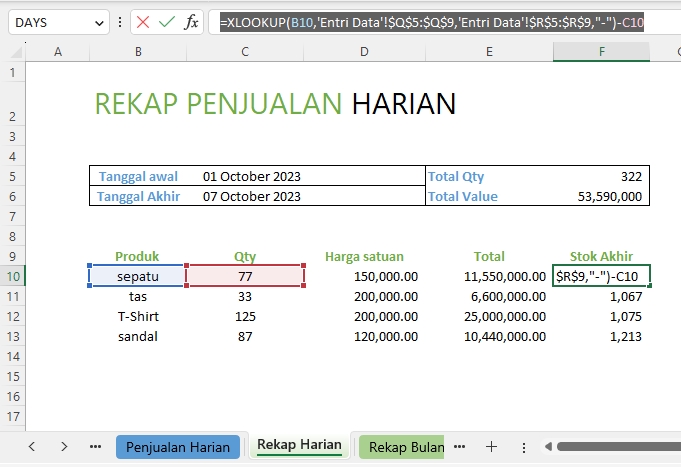Select the 120,000.00 price cell
Viewport: 681px width, 467px height.
click(364, 336)
